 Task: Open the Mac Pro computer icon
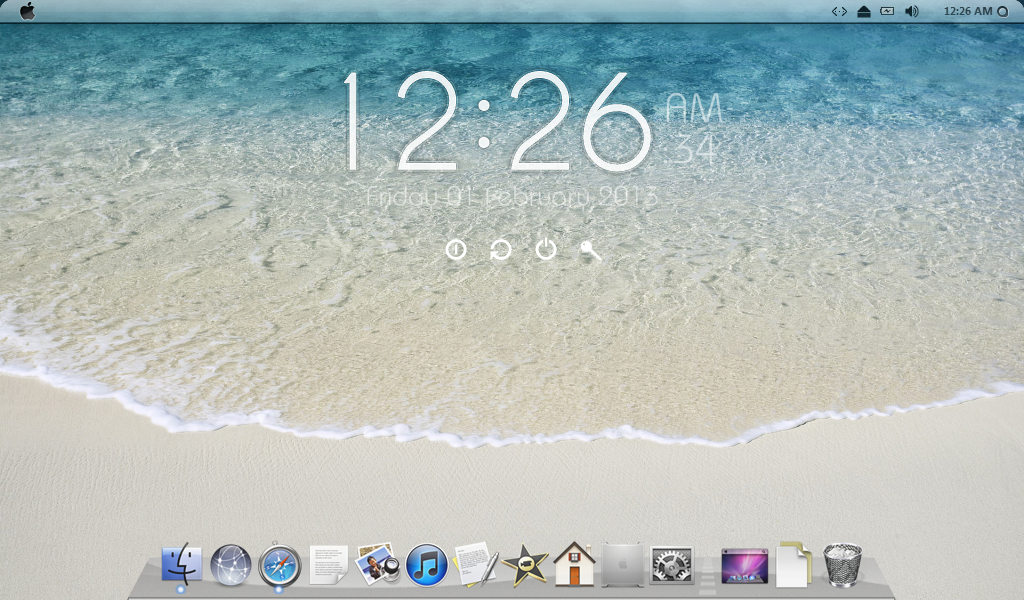623,565
